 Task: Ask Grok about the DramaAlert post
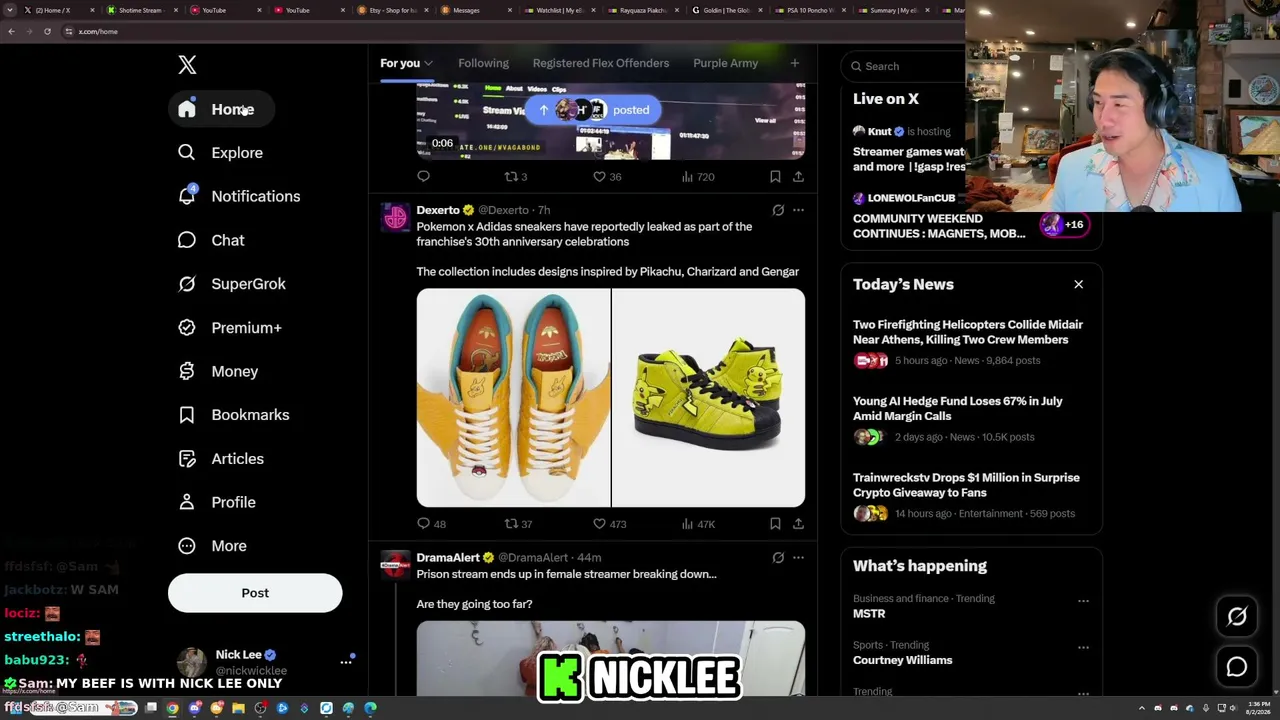(778, 557)
